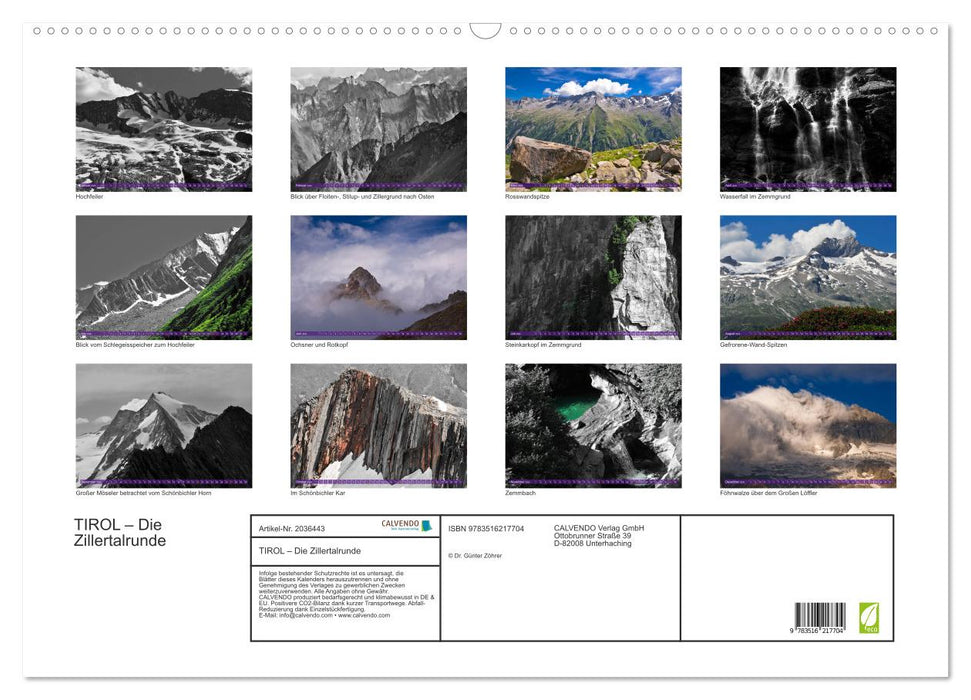Select Föhrwalze über dem Großen Löffler image
This screenshot has height=700, width=971.
click(x=807, y=425)
